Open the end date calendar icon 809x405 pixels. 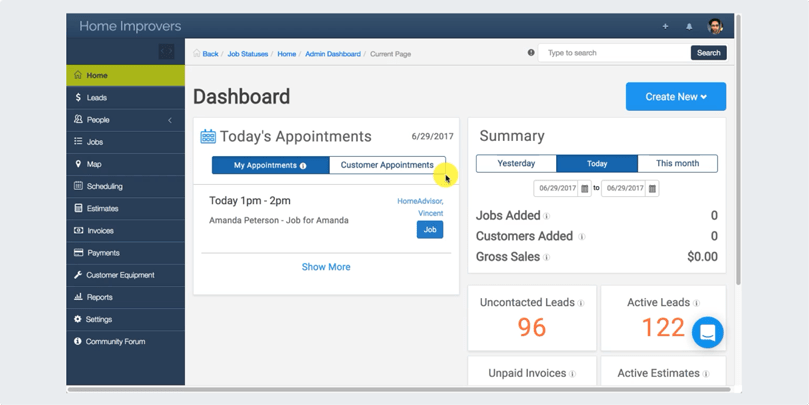[652, 188]
